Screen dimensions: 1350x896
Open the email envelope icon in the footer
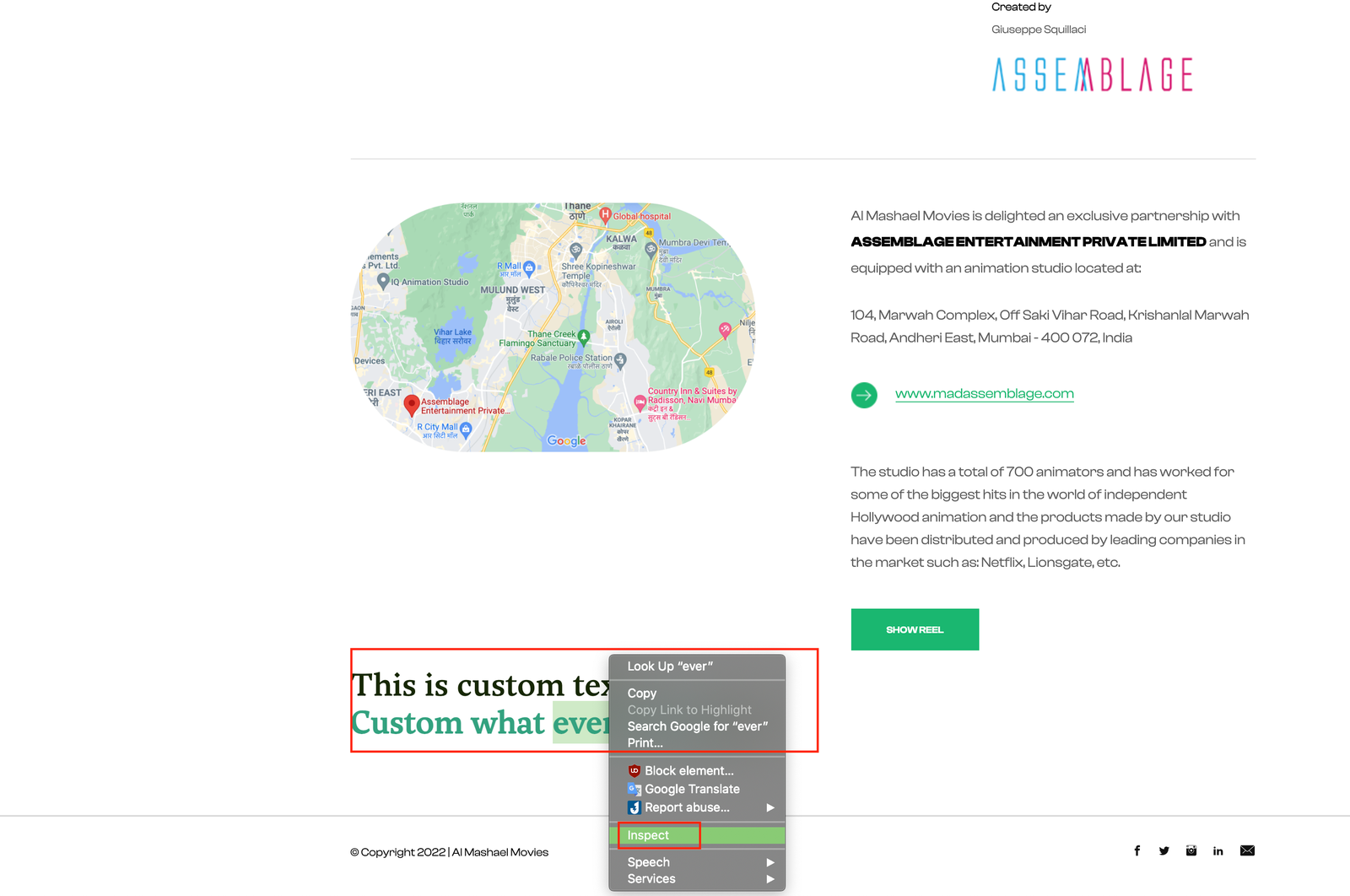[1247, 850]
